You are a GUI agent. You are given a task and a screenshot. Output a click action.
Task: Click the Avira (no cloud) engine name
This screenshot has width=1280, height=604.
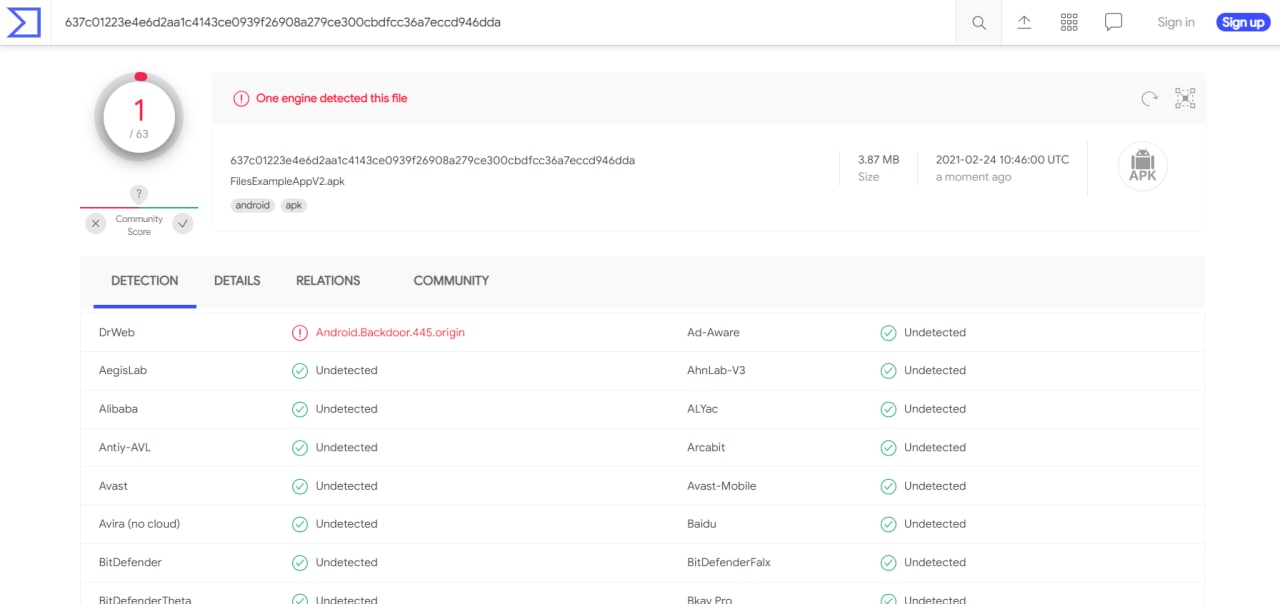[140, 524]
